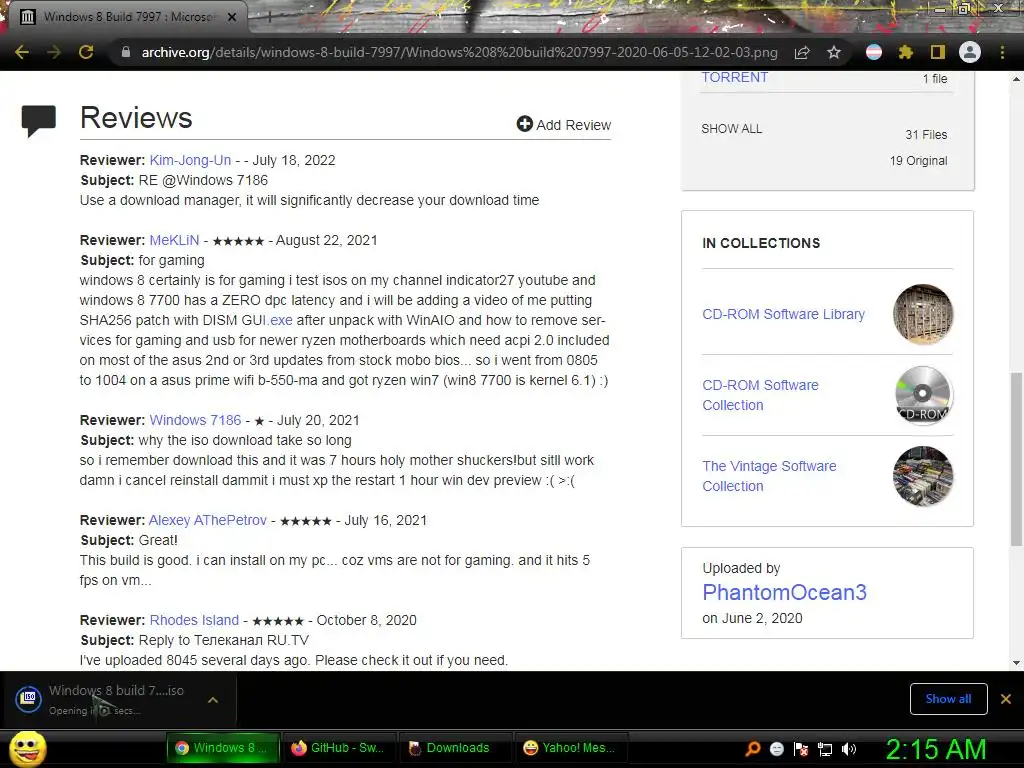Screen dimensions: 1024x768
Task: Click the Action Center flag tray icon
Action: 801,749
